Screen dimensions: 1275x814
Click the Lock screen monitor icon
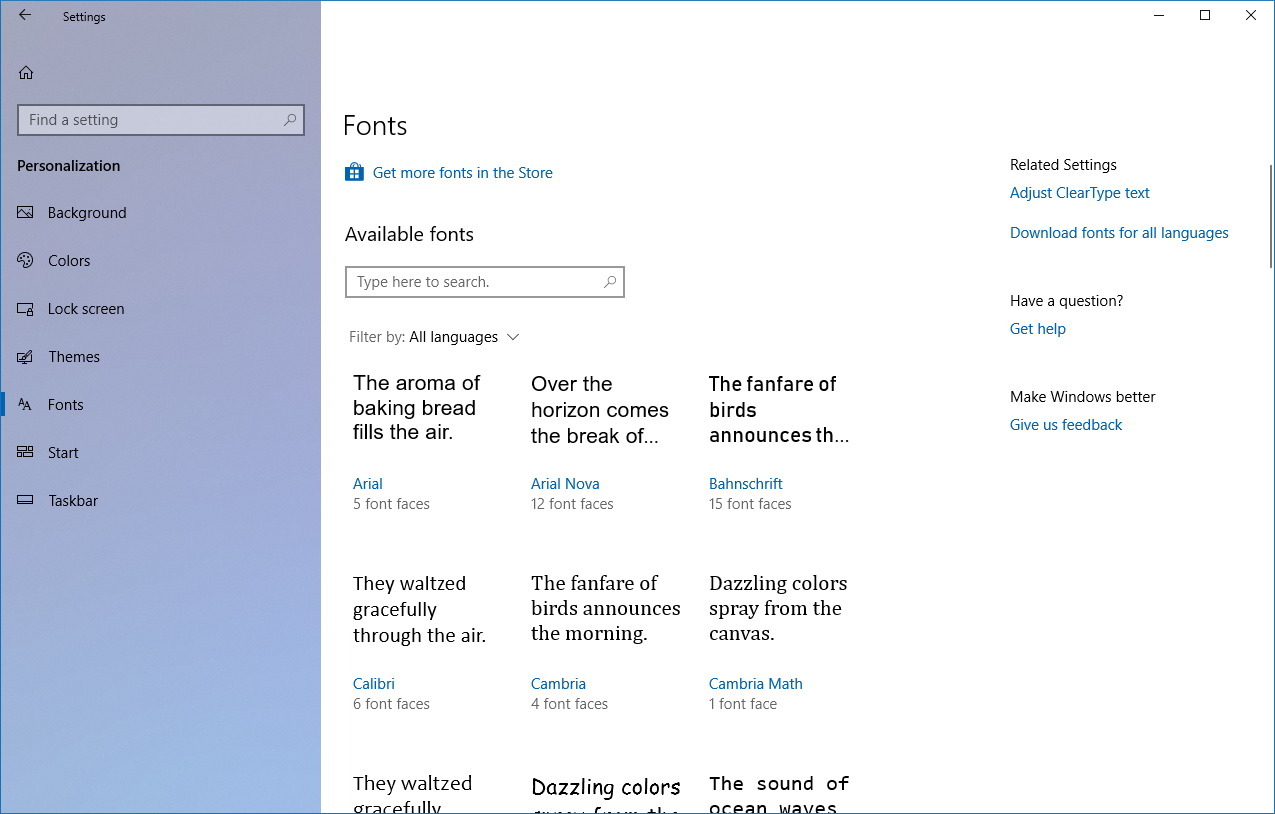tap(26, 308)
